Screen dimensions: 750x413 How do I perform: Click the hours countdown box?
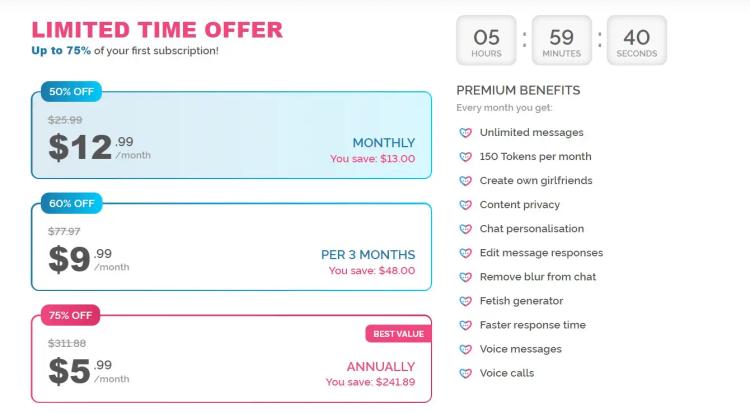486,40
